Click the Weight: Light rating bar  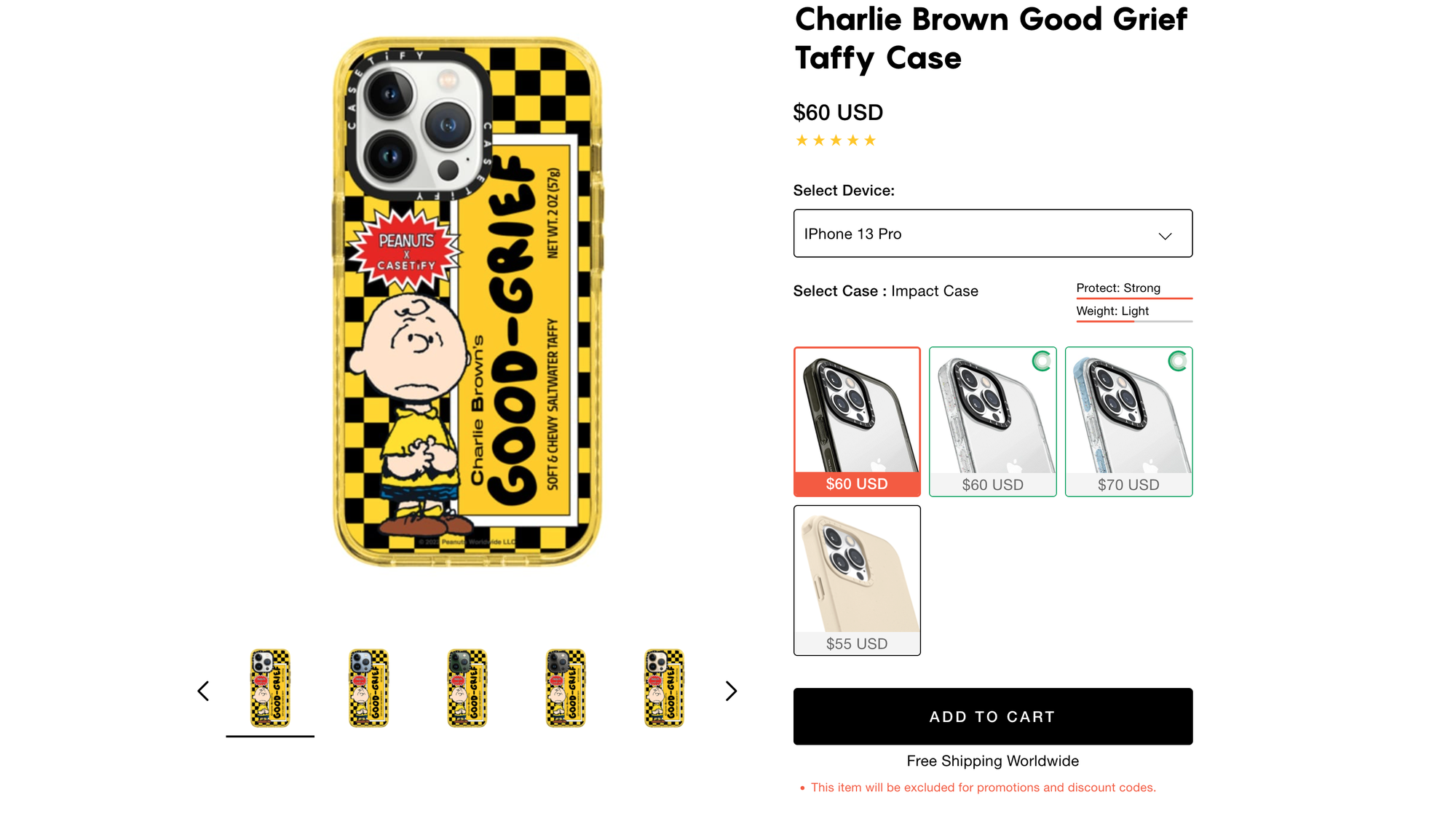coord(1134,321)
